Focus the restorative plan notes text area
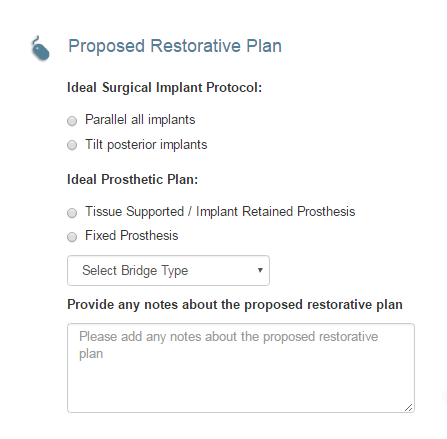The height and width of the screenshot is (439, 447). [x=241, y=368]
